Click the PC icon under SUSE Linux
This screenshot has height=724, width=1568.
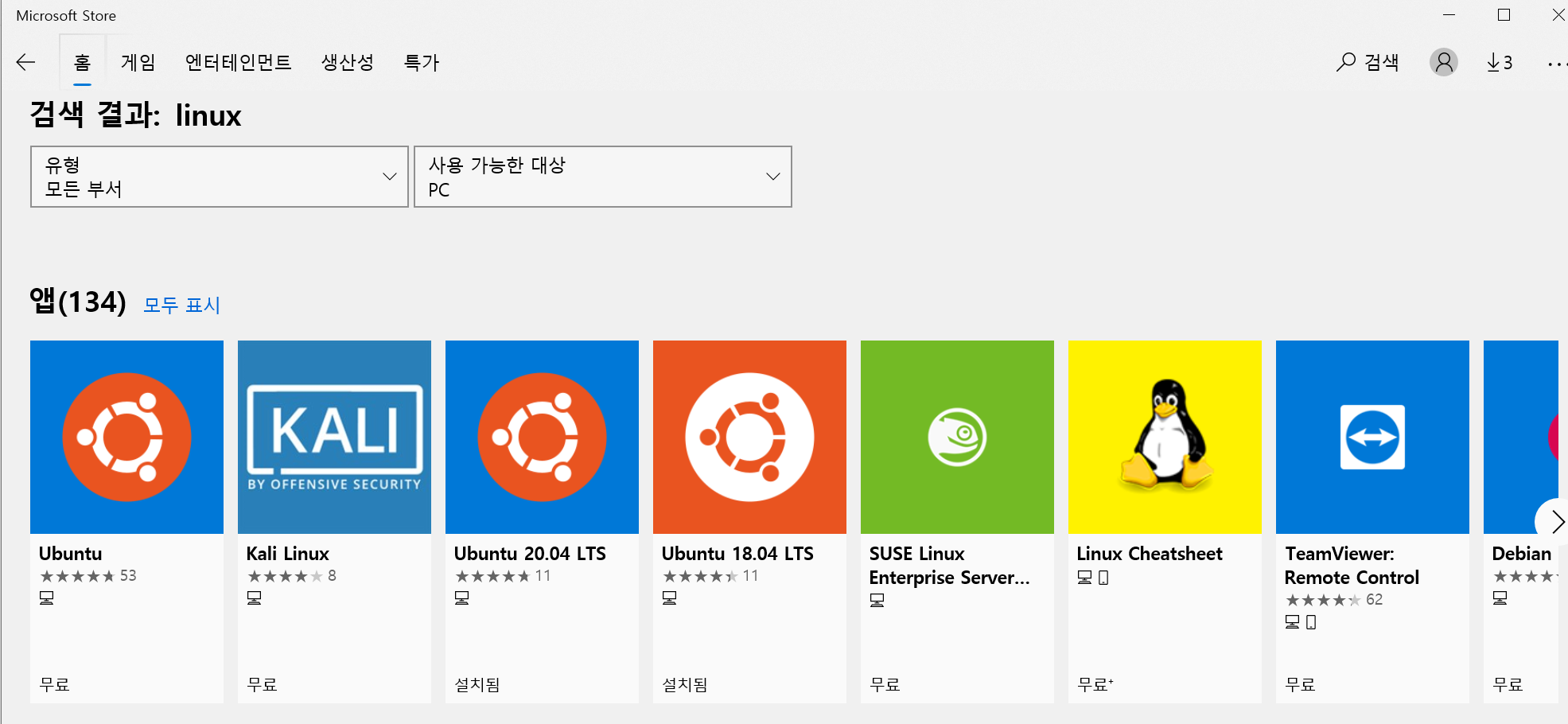(877, 600)
